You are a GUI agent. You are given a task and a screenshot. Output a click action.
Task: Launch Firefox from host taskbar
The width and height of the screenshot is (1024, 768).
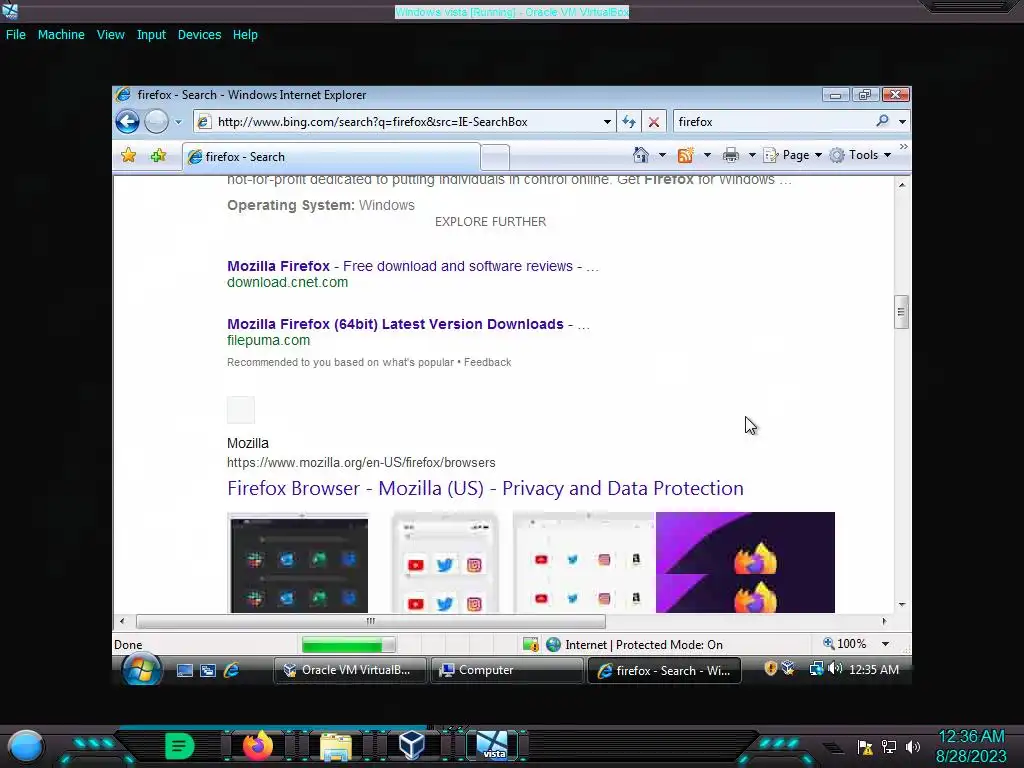[257, 746]
